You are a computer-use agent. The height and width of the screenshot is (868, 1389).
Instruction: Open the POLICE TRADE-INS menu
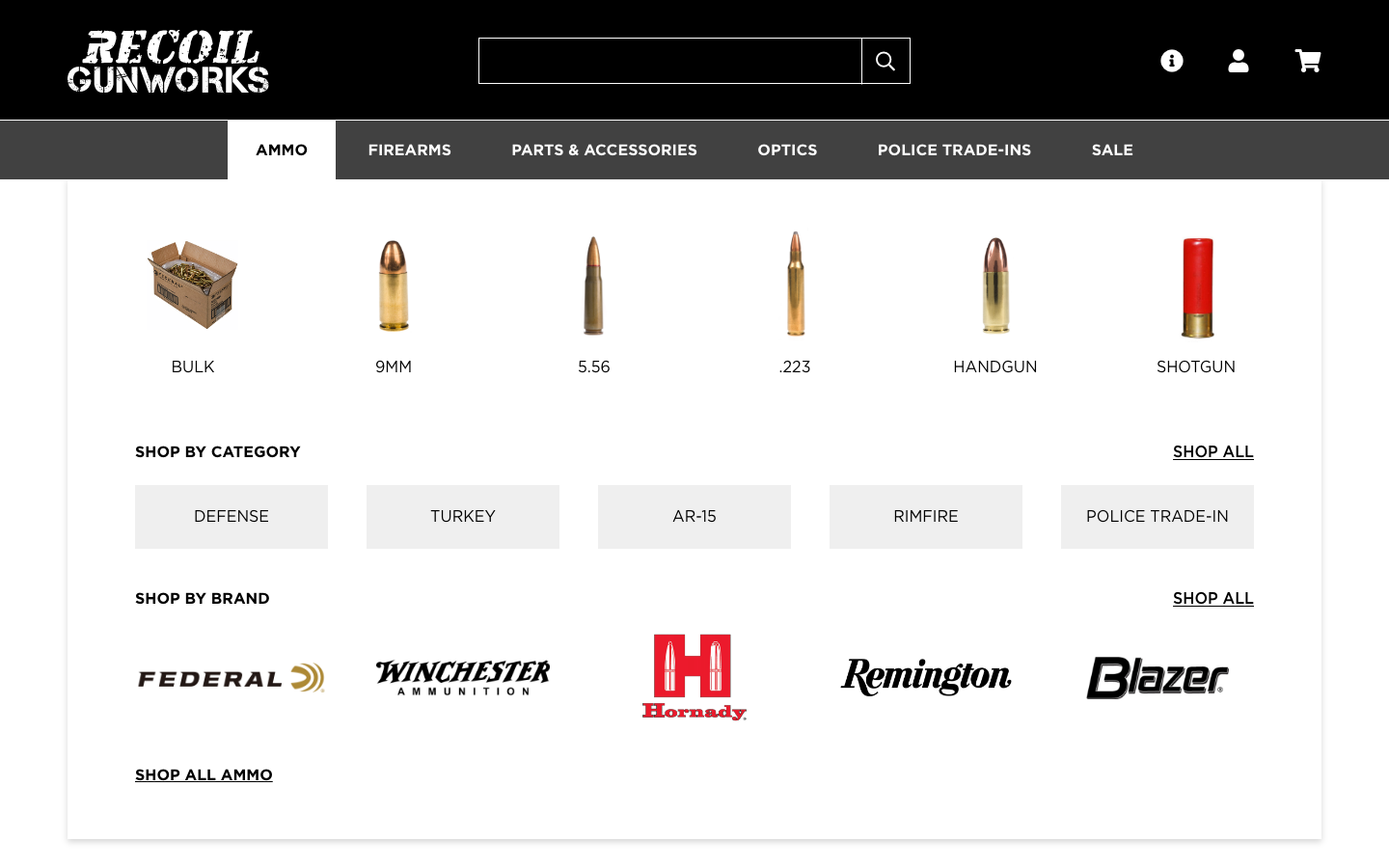click(x=954, y=149)
